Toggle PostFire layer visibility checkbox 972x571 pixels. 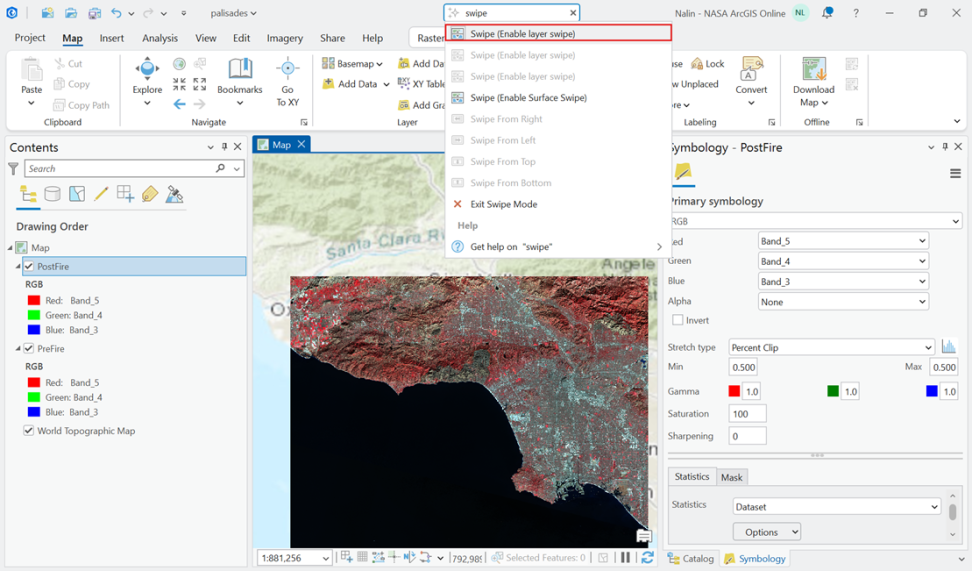pyautogui.click(x=29, y=266)
